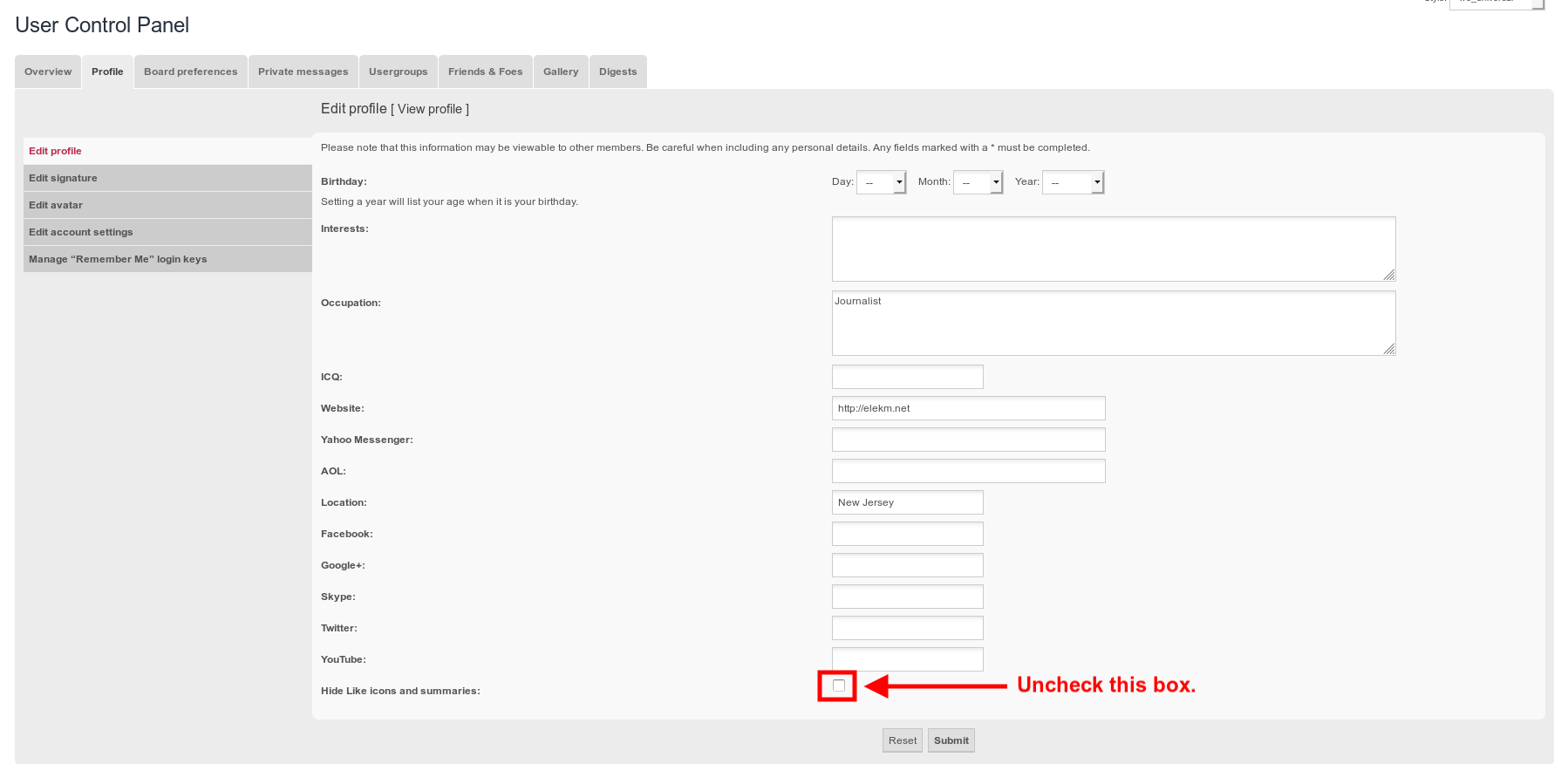Click the Reset button

(x=902, y=740)
